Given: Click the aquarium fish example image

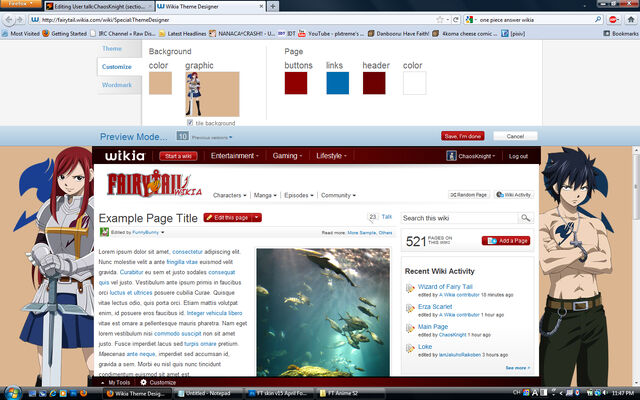Looking at the screenshot, I should tap(323, 312).
